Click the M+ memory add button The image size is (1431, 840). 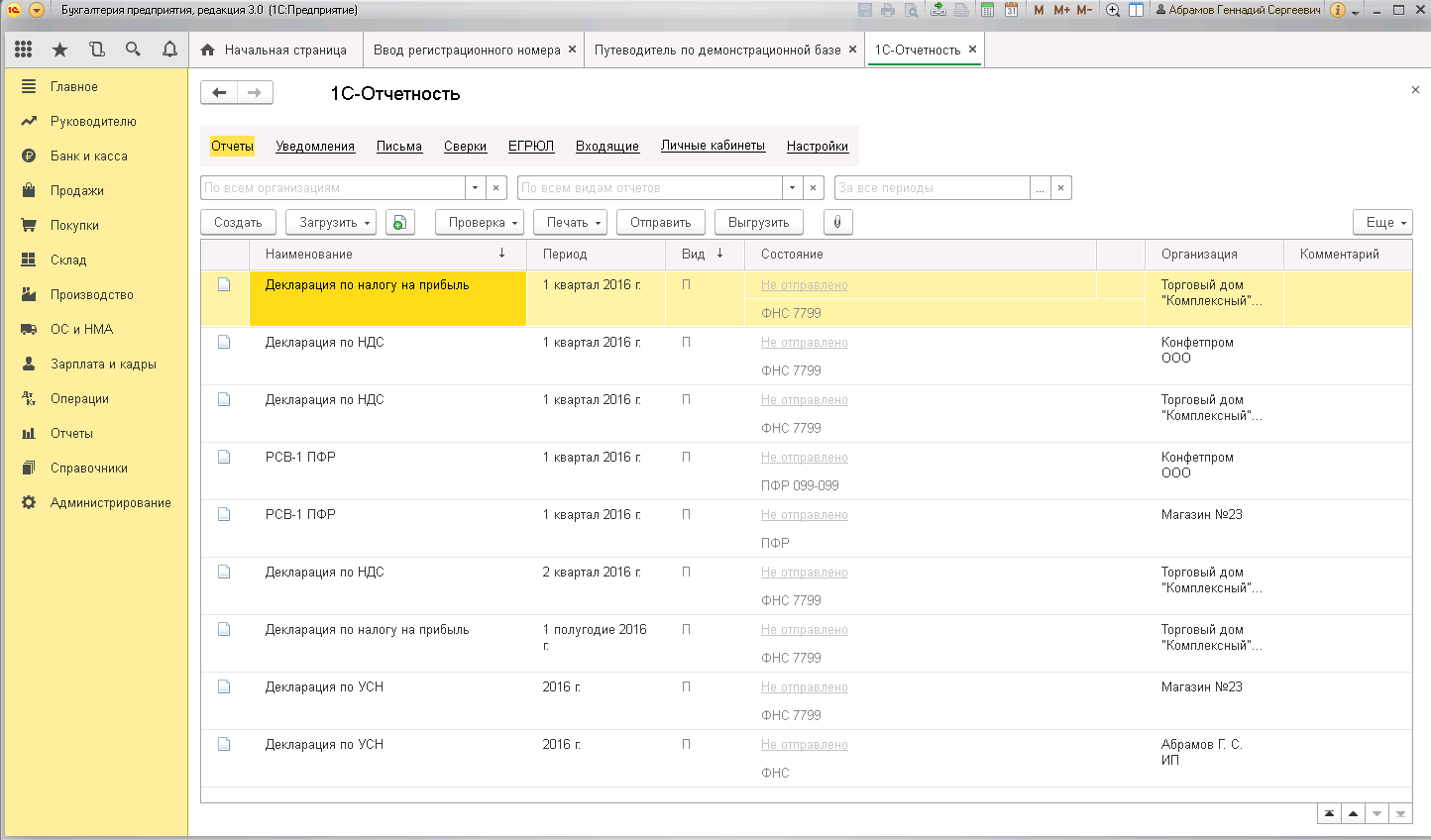click(1061, 10)
